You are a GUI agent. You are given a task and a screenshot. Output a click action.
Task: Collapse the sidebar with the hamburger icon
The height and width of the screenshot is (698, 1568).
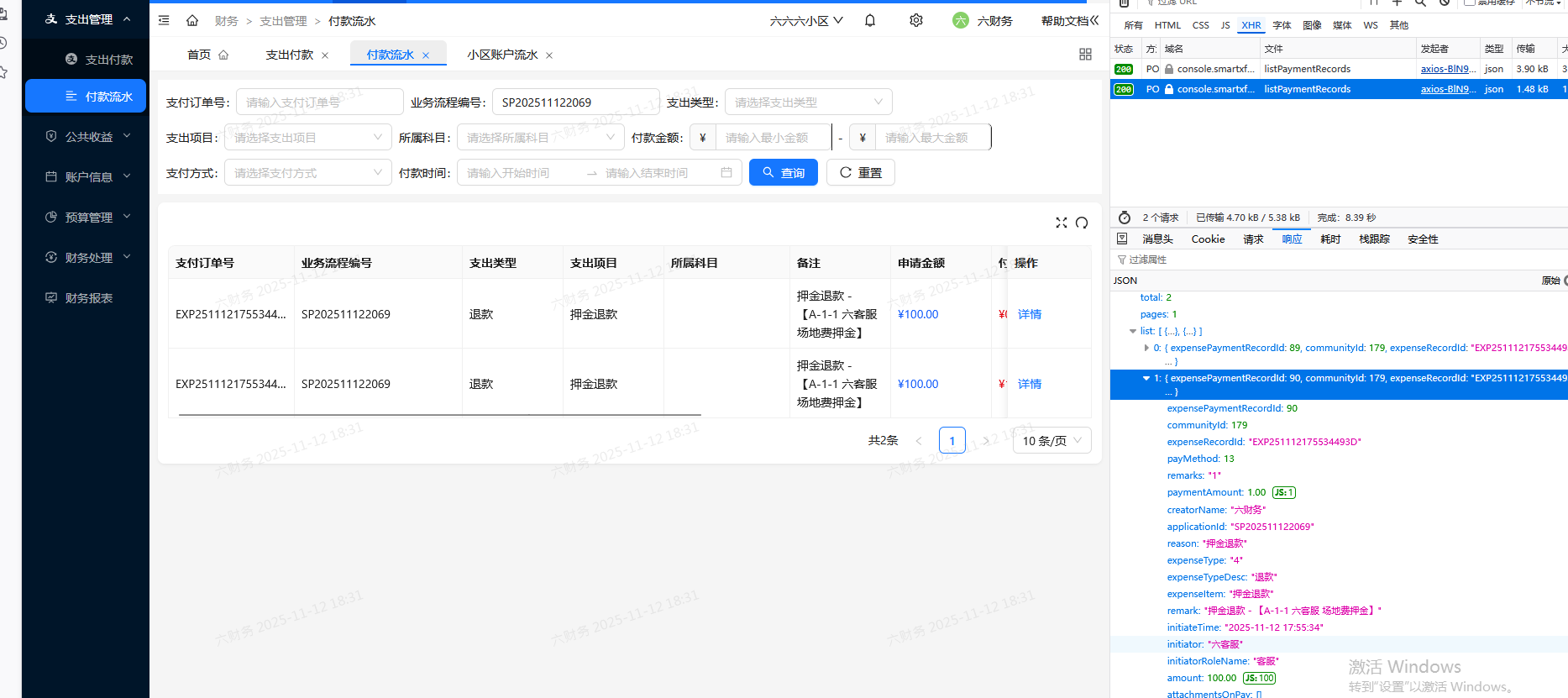[164, 20]
